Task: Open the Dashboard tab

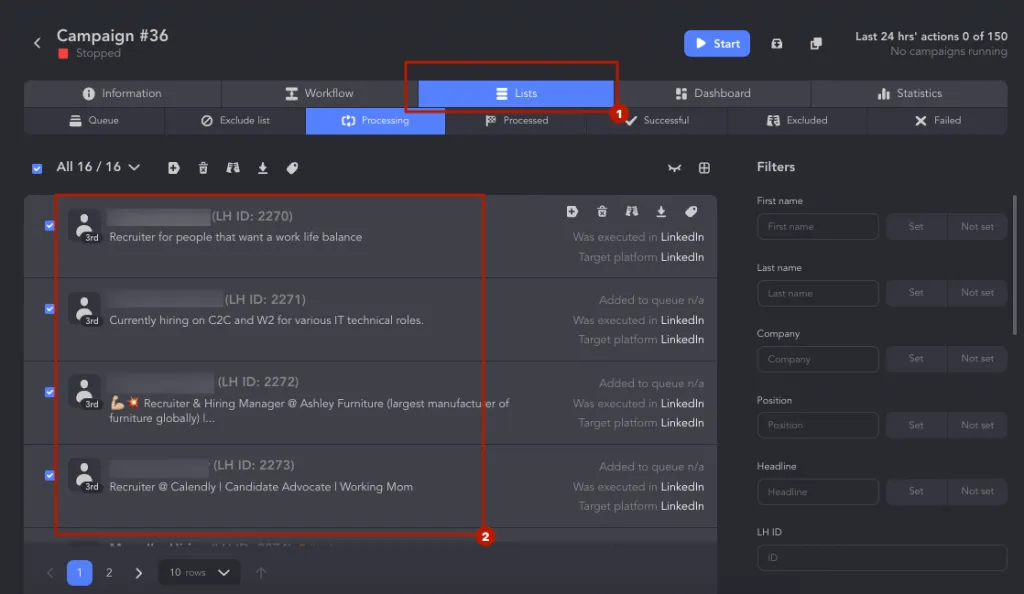Action: pos(712,93)
